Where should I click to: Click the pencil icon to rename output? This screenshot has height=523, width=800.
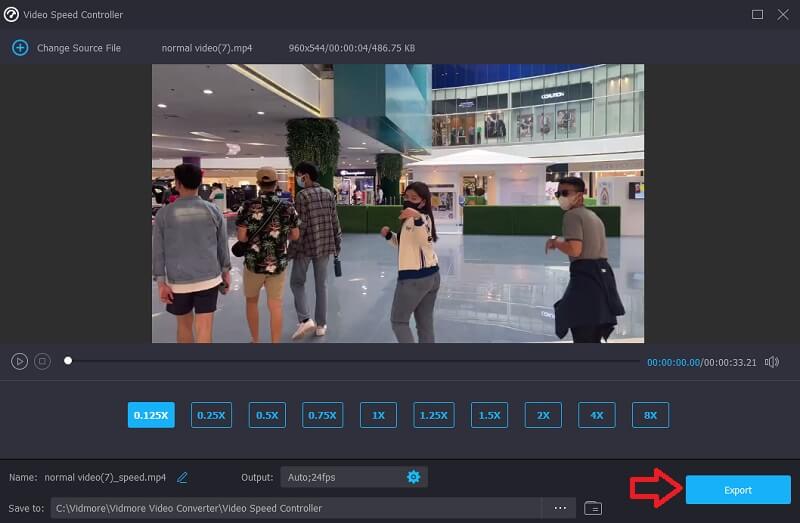pyautogui.click(x=182, y=477)
